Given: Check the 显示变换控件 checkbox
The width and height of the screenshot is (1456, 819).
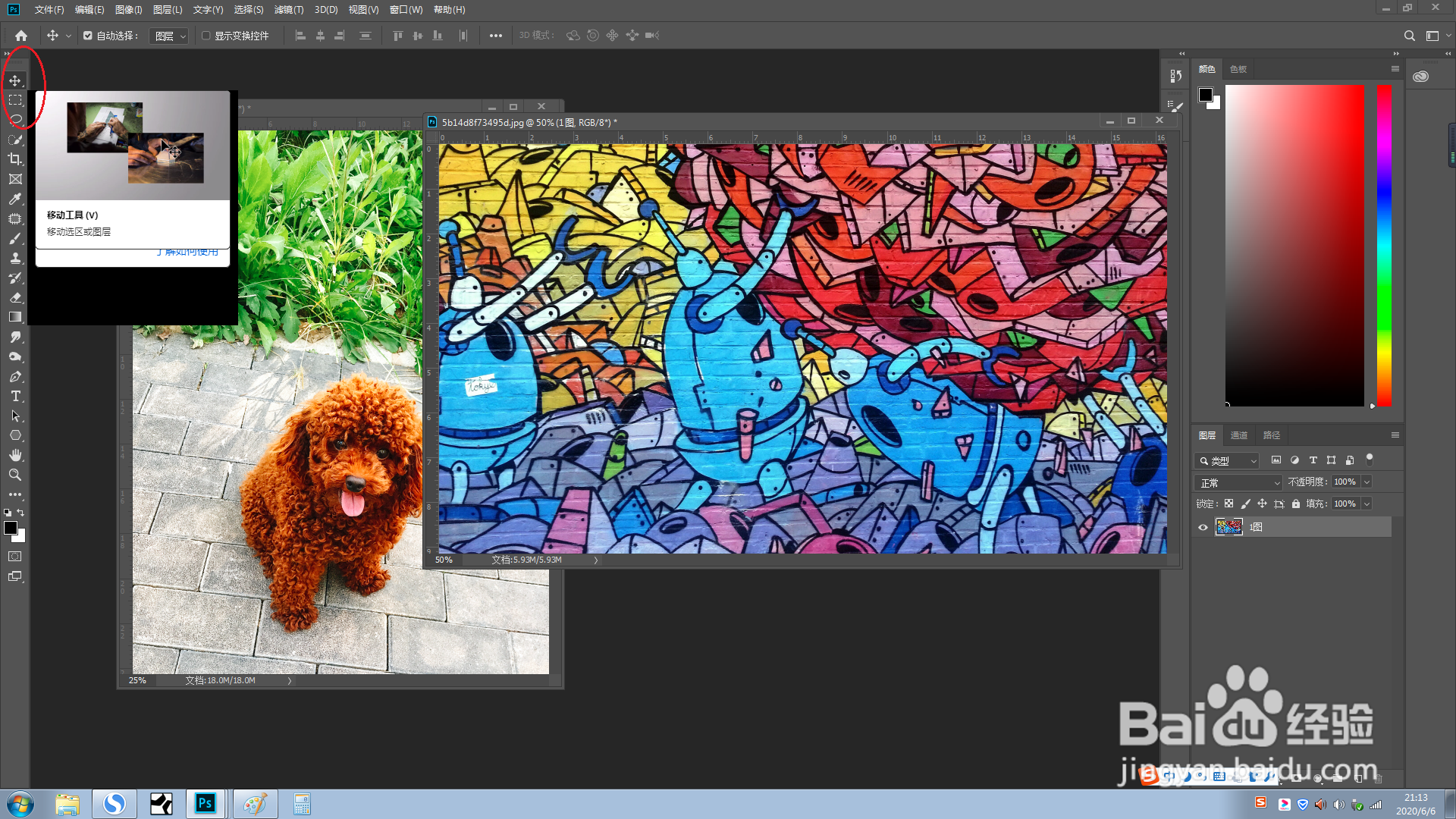Looking at the screenshot, I should [x=206, y=36].
